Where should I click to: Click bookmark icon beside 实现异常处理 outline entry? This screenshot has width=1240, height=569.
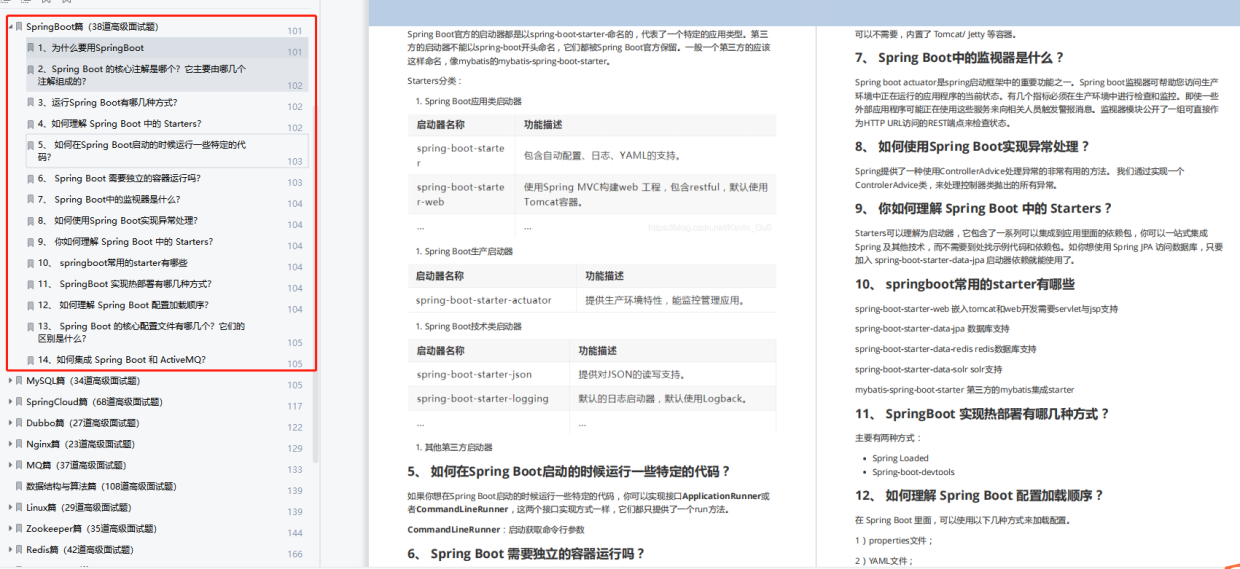(x=30, y=221)
